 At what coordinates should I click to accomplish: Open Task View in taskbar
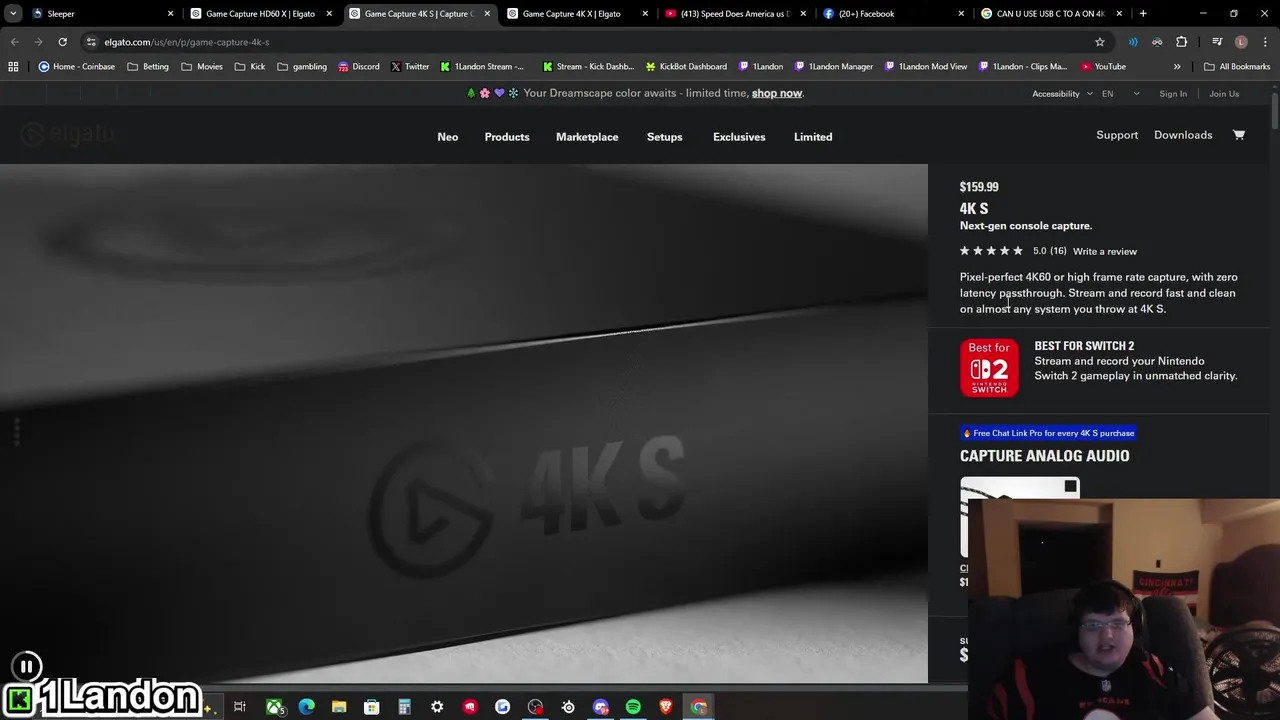coord(240,707)
